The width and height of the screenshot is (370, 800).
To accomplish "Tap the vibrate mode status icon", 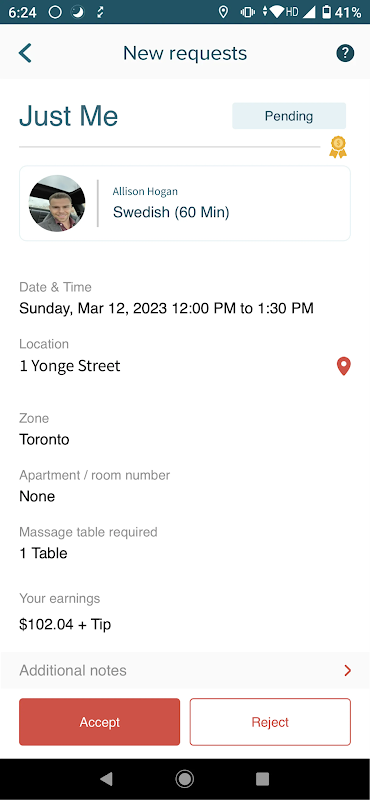I will point(248,12).
